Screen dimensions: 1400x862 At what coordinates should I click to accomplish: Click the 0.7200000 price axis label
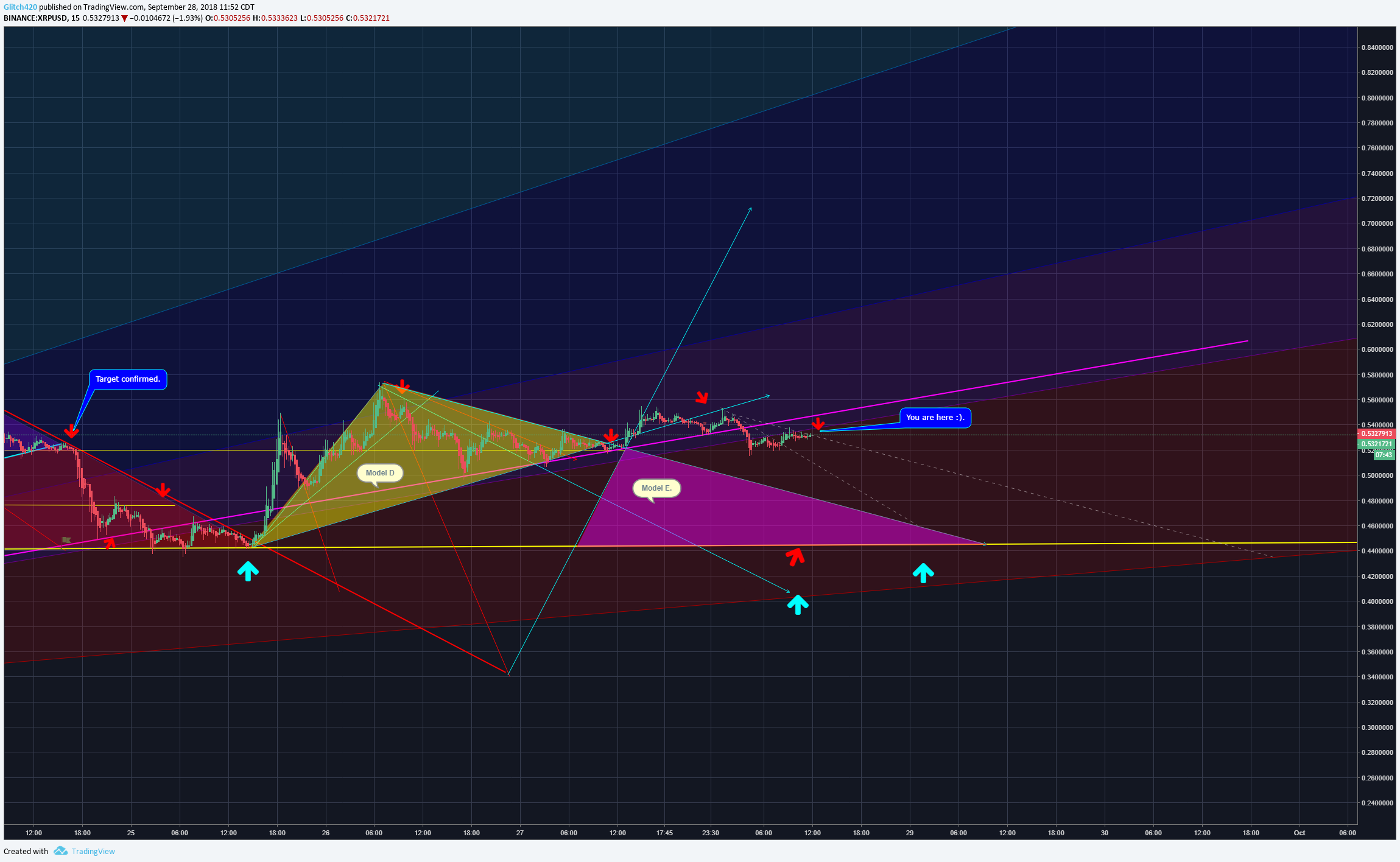1377,198
